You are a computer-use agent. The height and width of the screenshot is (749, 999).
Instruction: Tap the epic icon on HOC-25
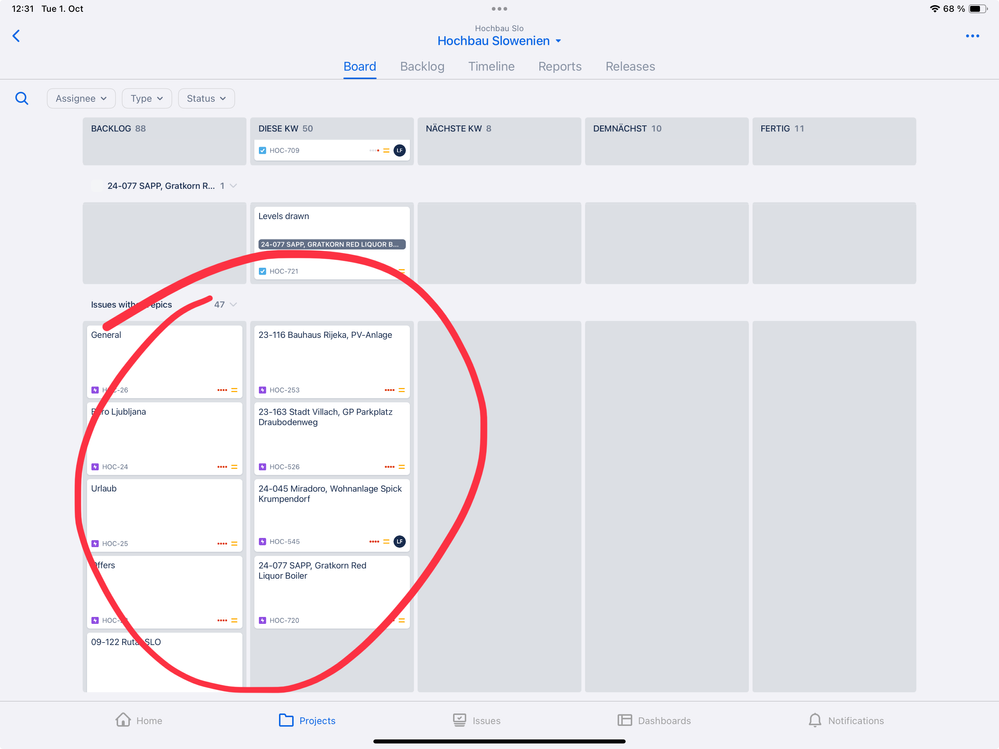[x=95, y=543]
